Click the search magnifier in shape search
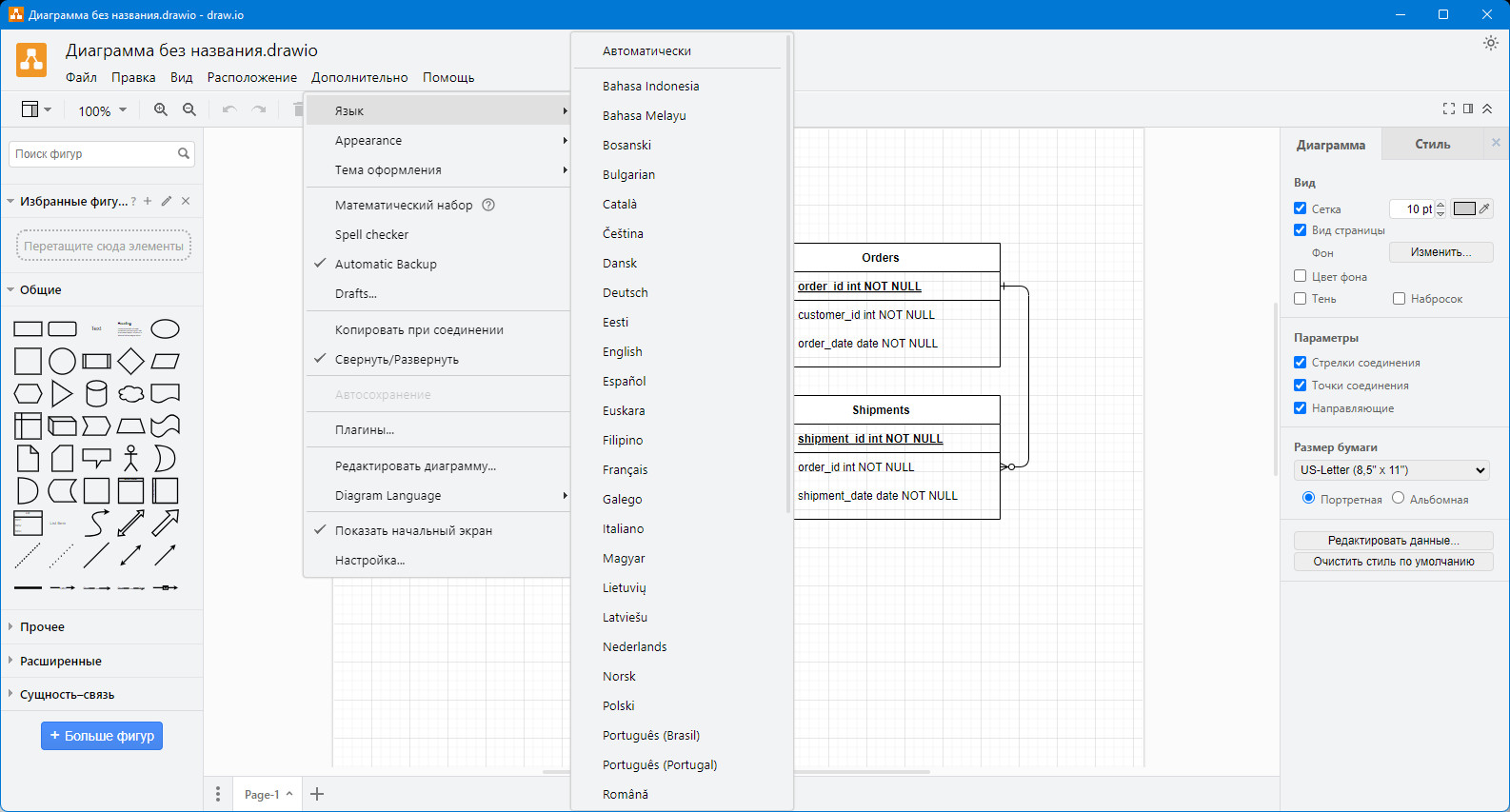1510x812 pixels. pos(184,153)
